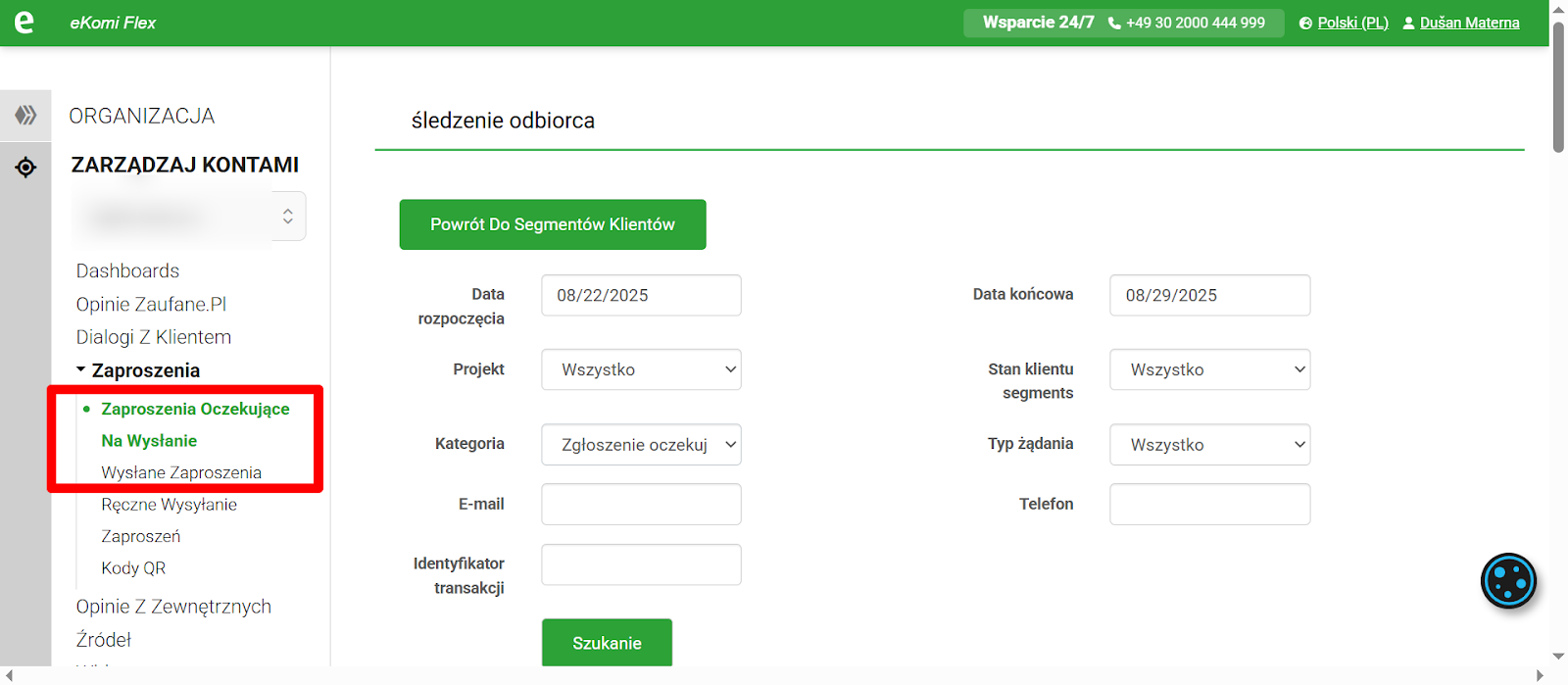The image size is (1568, 685).
Task: Open Wysłane Zaproszenia in sidebar
Action: [x=181, y=472]
